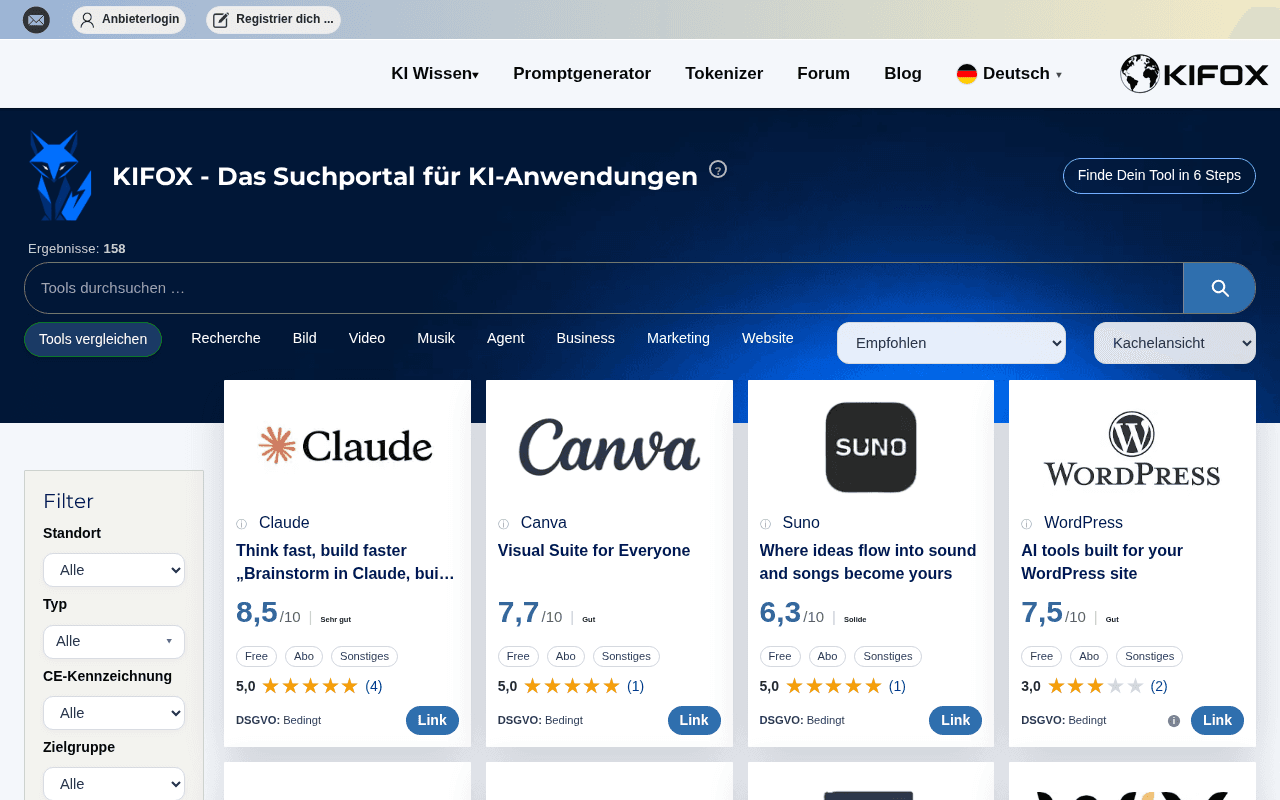Select the Agent category
This screenshot has width=1280, height=800.
point(506,338)
